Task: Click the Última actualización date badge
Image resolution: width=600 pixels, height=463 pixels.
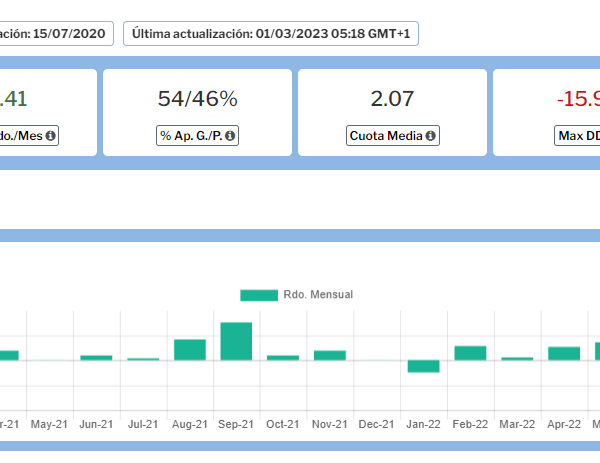Action: click(x=271, y=34)
